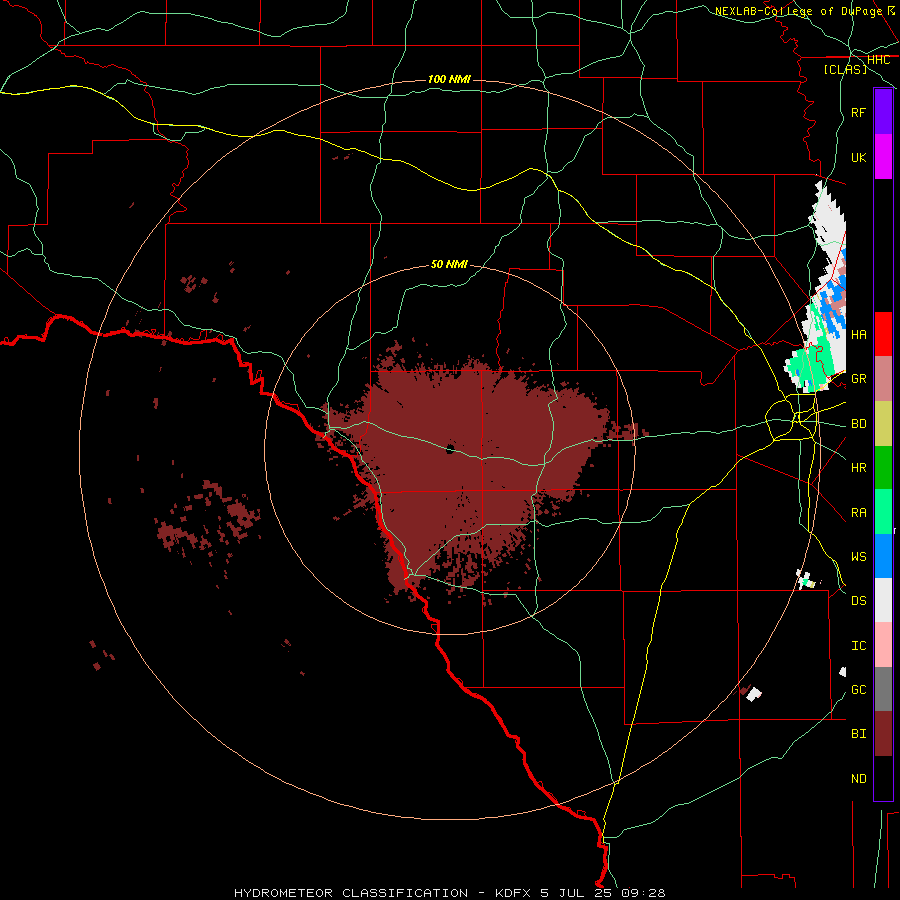Screen dimensions: 900x900
Task: Click the white DS legend swatch
Action: point(883,600)
